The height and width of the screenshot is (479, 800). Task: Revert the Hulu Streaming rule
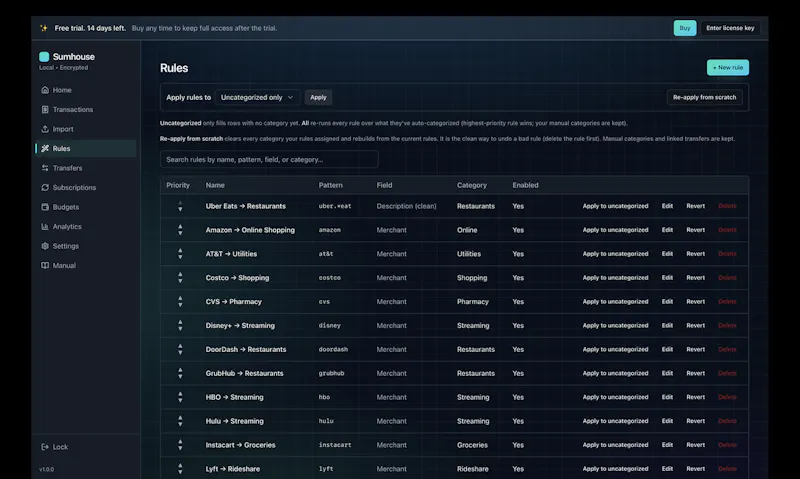(x=695, y=421)
